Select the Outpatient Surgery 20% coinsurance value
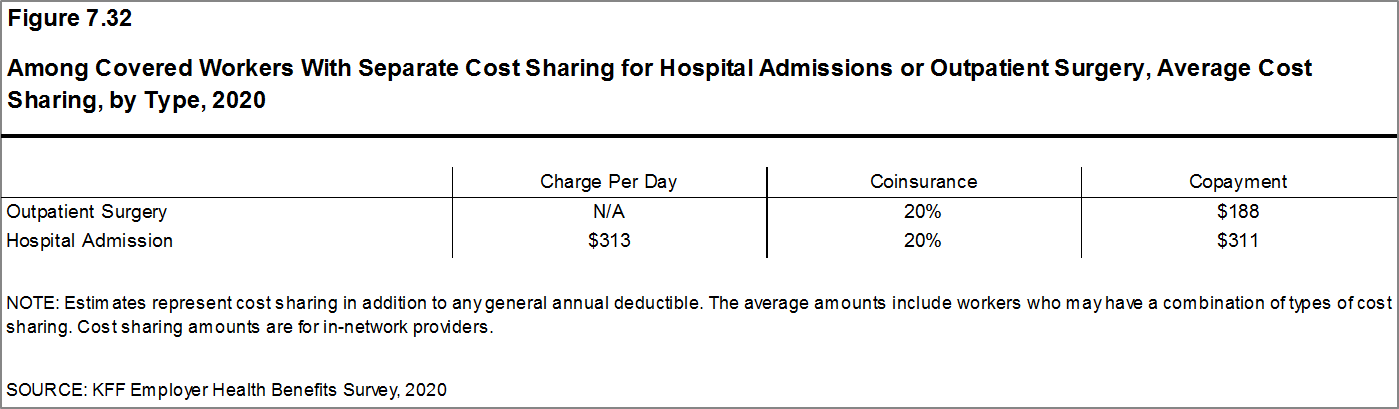The height and width of the screenshot is (409, 1399). pos(923,212)
